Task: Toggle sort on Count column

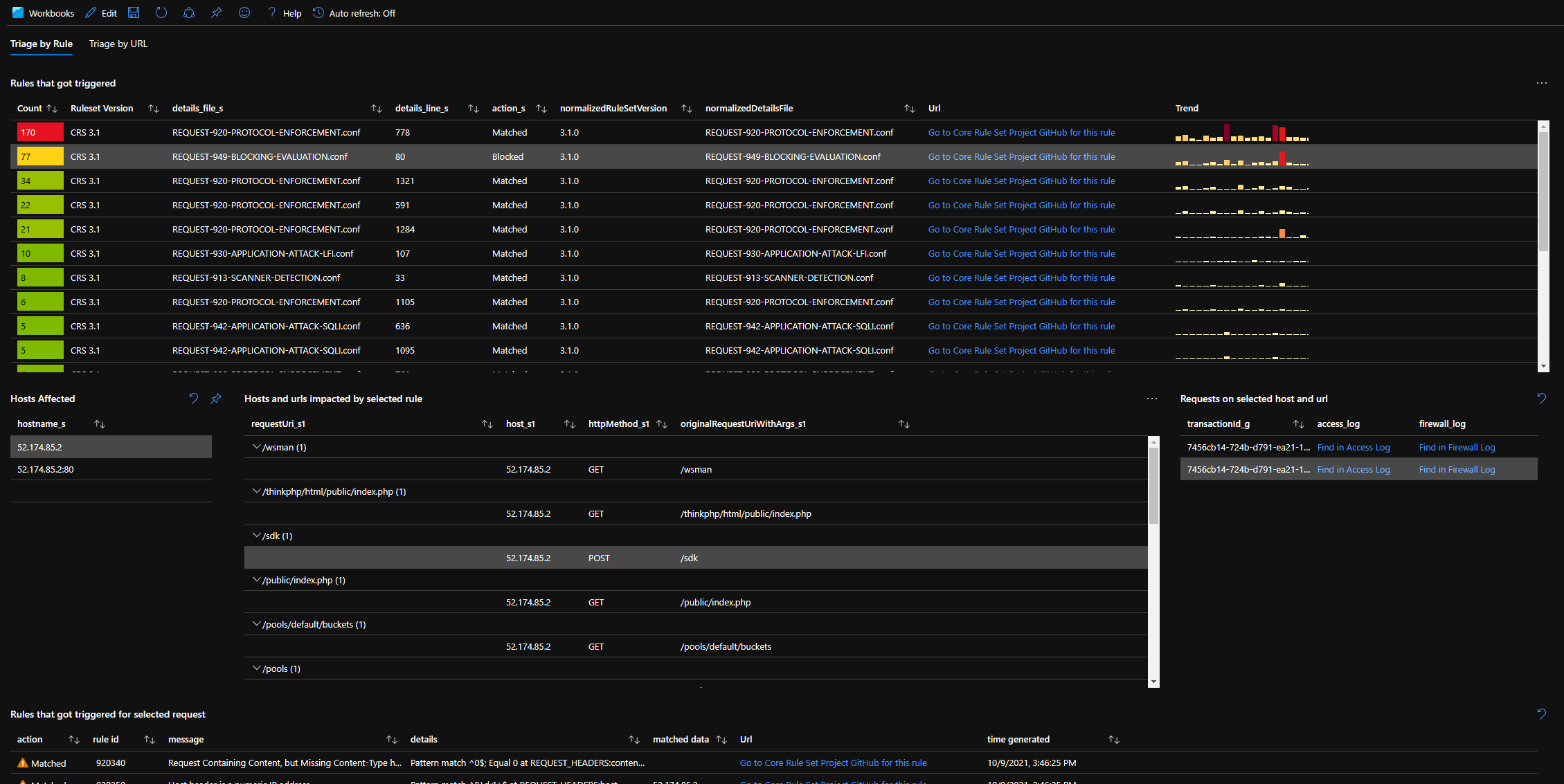Action: (52, 109)
